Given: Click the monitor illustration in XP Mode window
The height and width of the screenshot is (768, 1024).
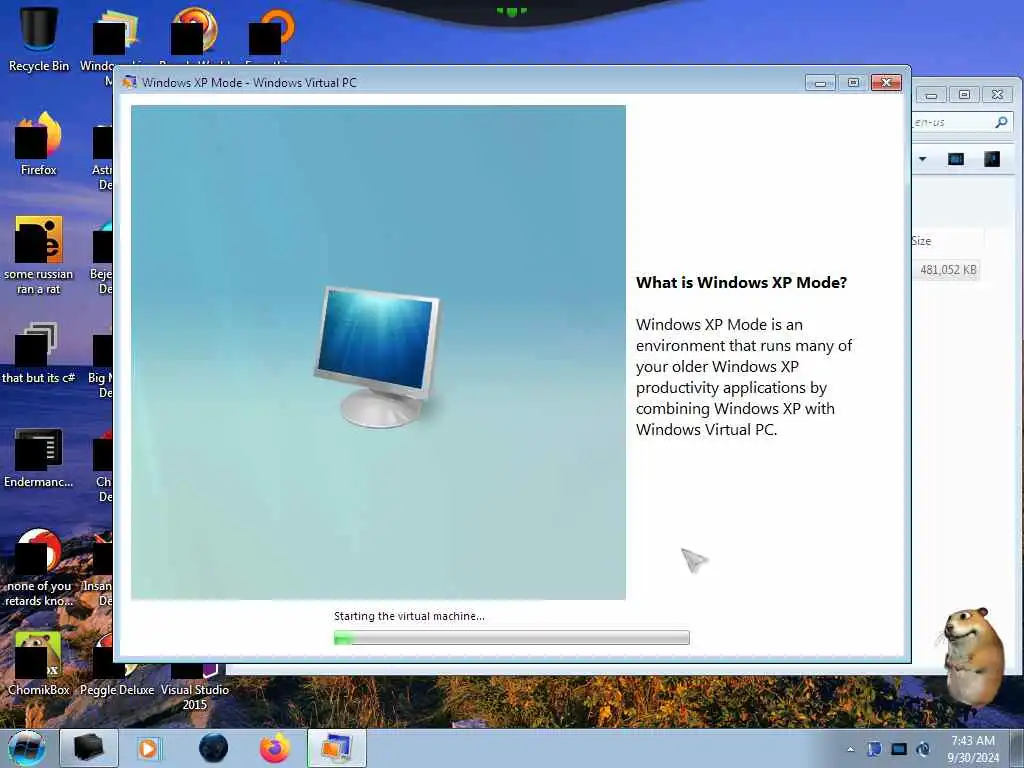Looking at the screenshot, I should (377, 357).
